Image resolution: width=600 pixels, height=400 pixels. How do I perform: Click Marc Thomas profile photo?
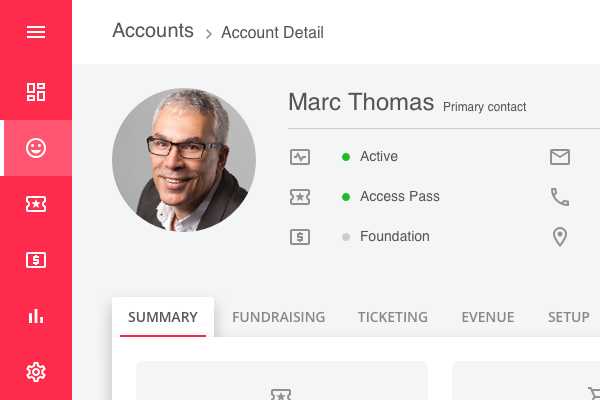coord(184,160)
